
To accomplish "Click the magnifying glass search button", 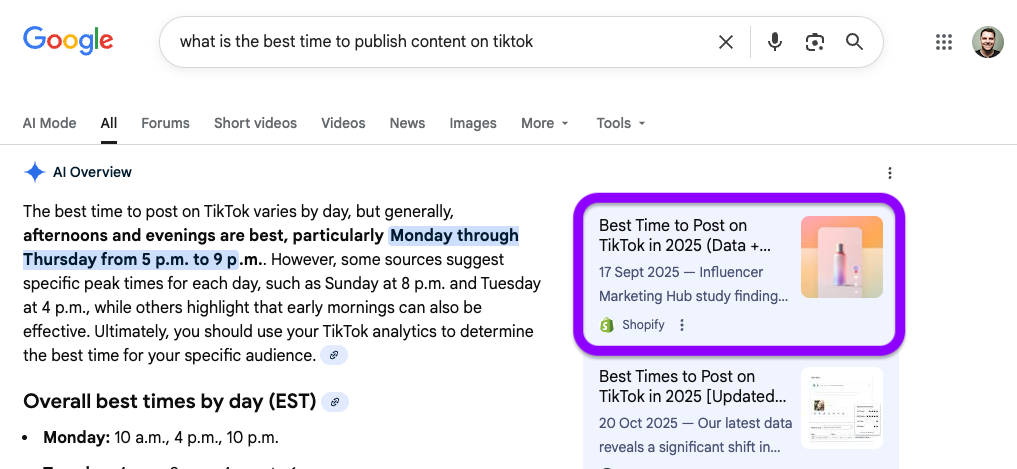I will (x=854, y=42).
